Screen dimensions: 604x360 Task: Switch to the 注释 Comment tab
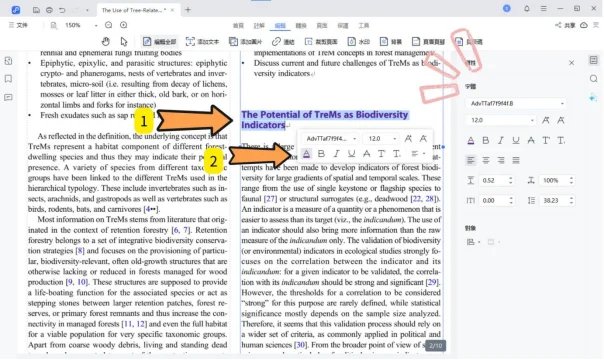(259, 25)
